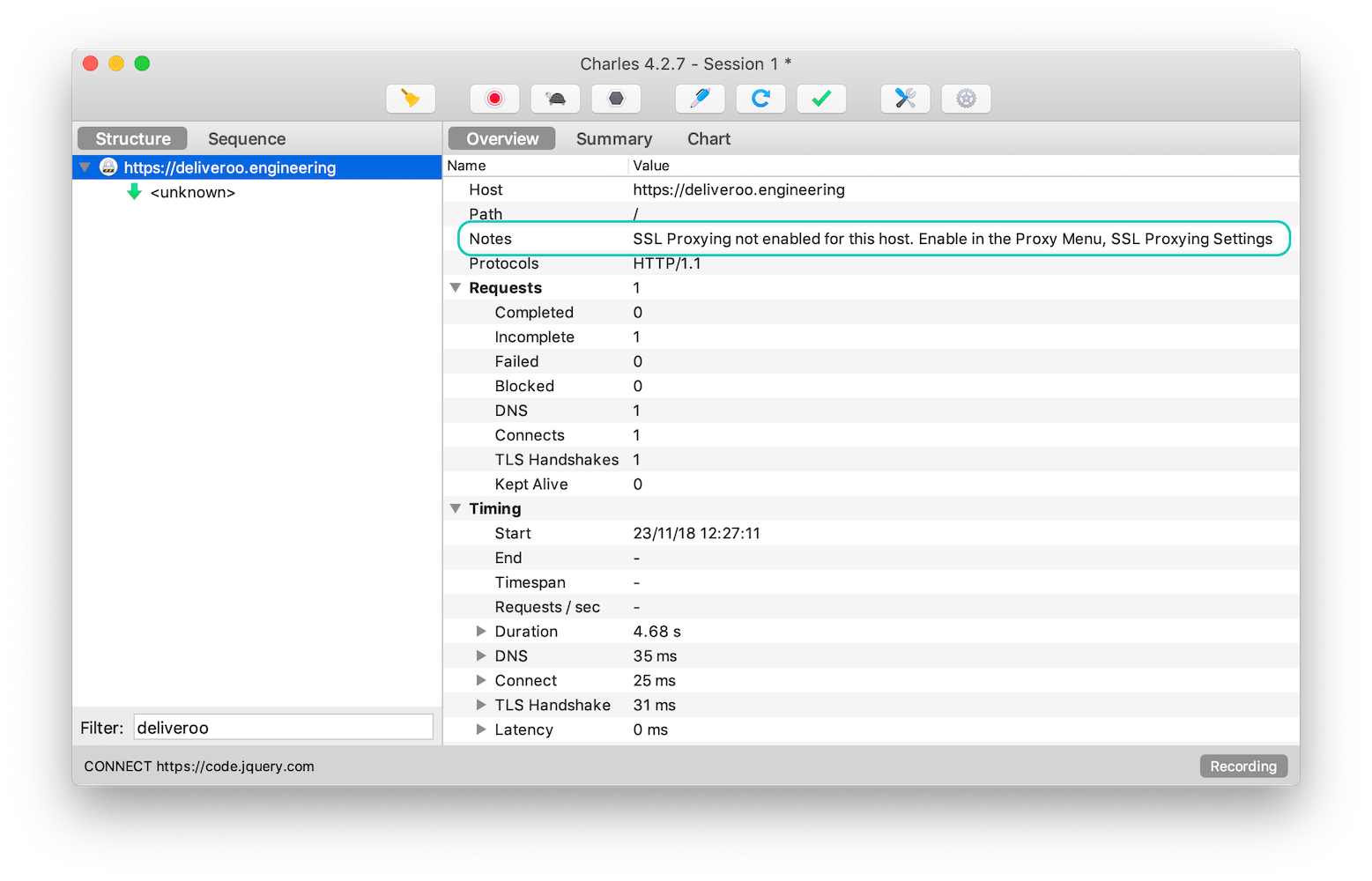Click the Value column header
1372x881 pixels.
[964, 166]
